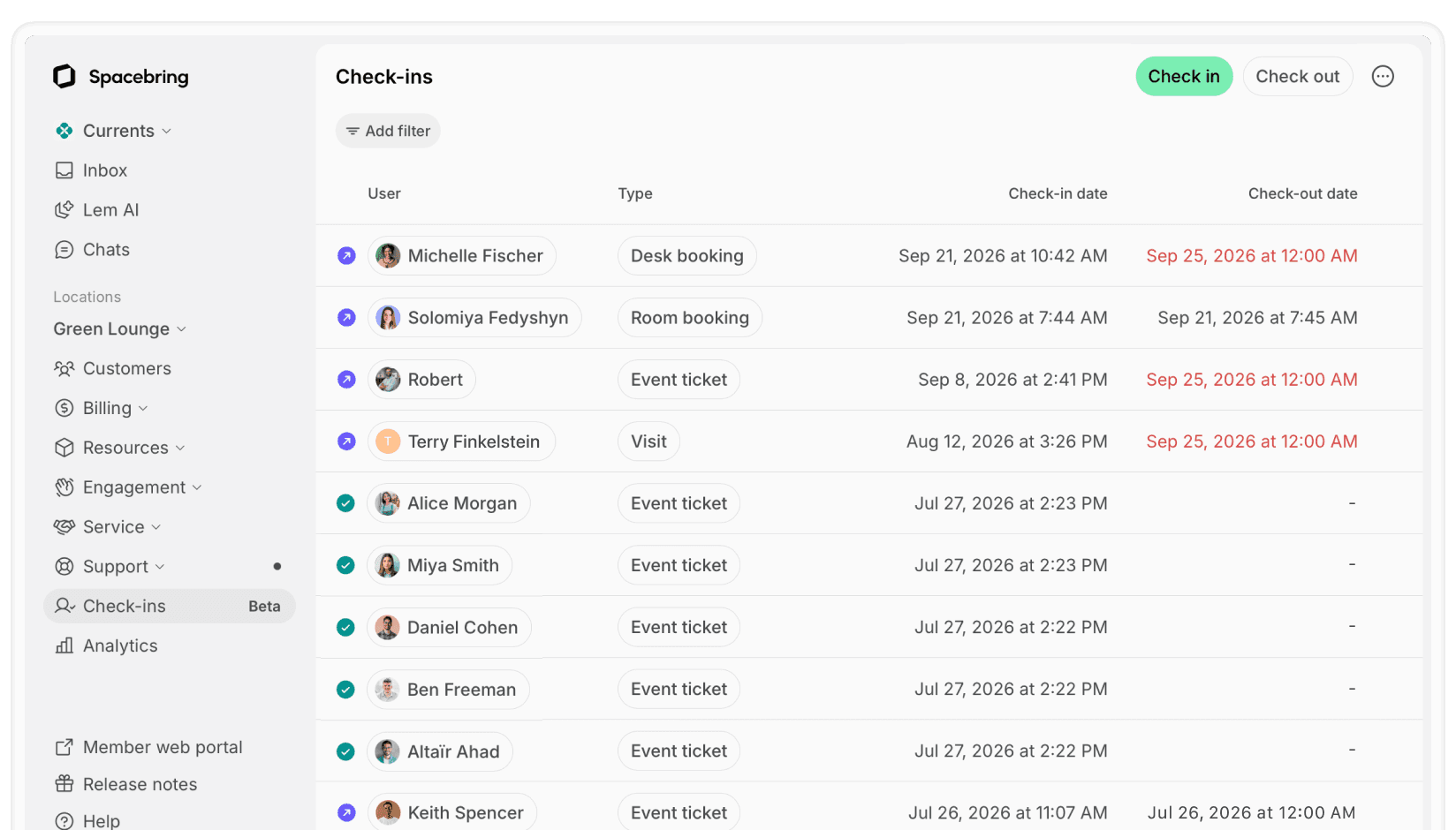The height and width of the screenshot is (830, 1456).
Task: Click Ben Freeman's green check icon
Action: pyautogui.click(x=345, y=690)
